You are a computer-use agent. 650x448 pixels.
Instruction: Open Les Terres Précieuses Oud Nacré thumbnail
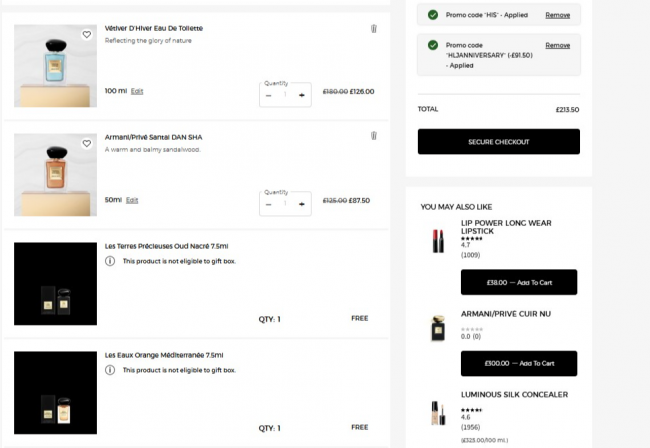click(55, 283)
